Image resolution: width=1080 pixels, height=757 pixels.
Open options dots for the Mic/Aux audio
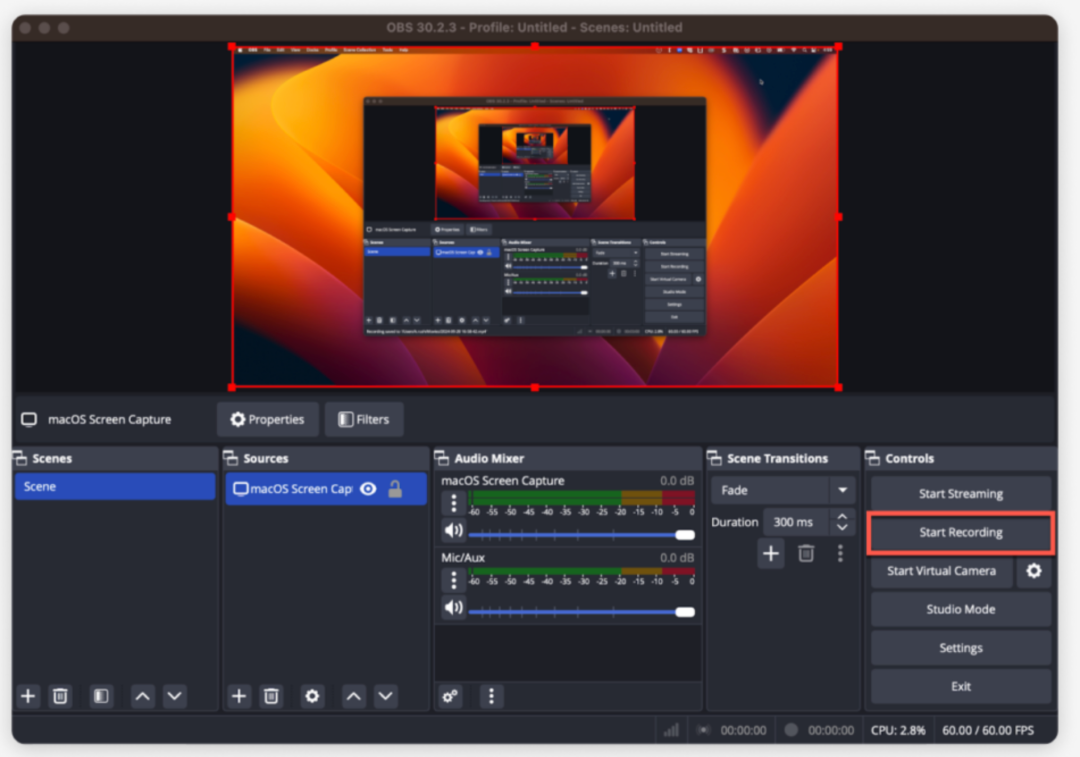[453, 581]
